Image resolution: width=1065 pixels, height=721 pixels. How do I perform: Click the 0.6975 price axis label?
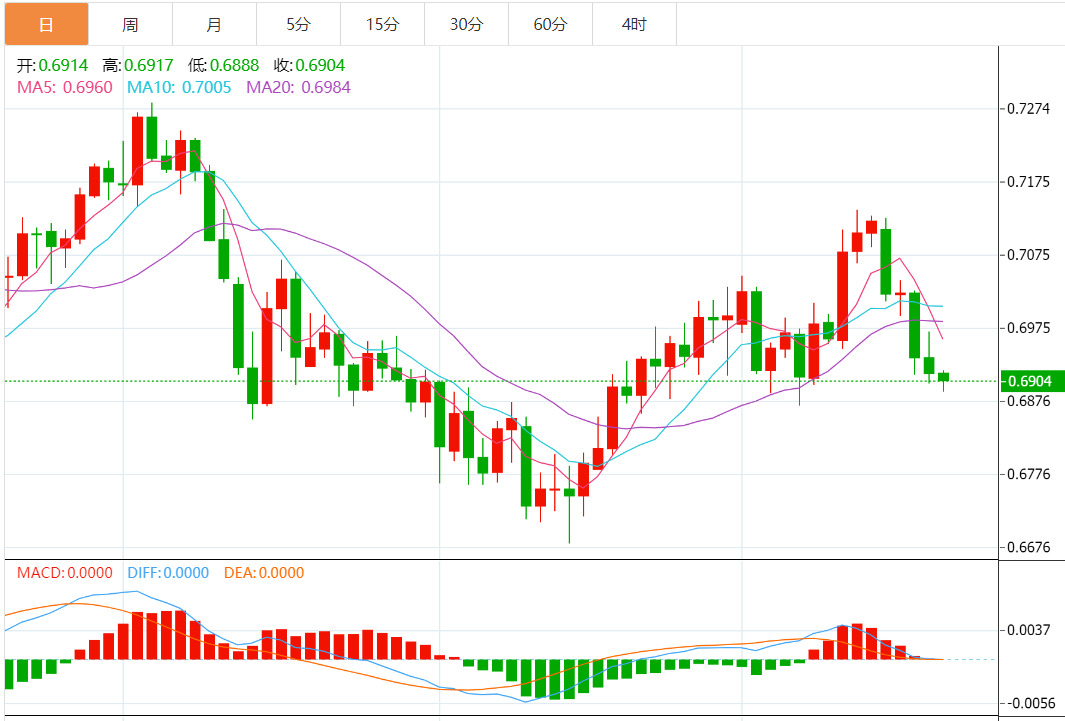(1031, 328)
